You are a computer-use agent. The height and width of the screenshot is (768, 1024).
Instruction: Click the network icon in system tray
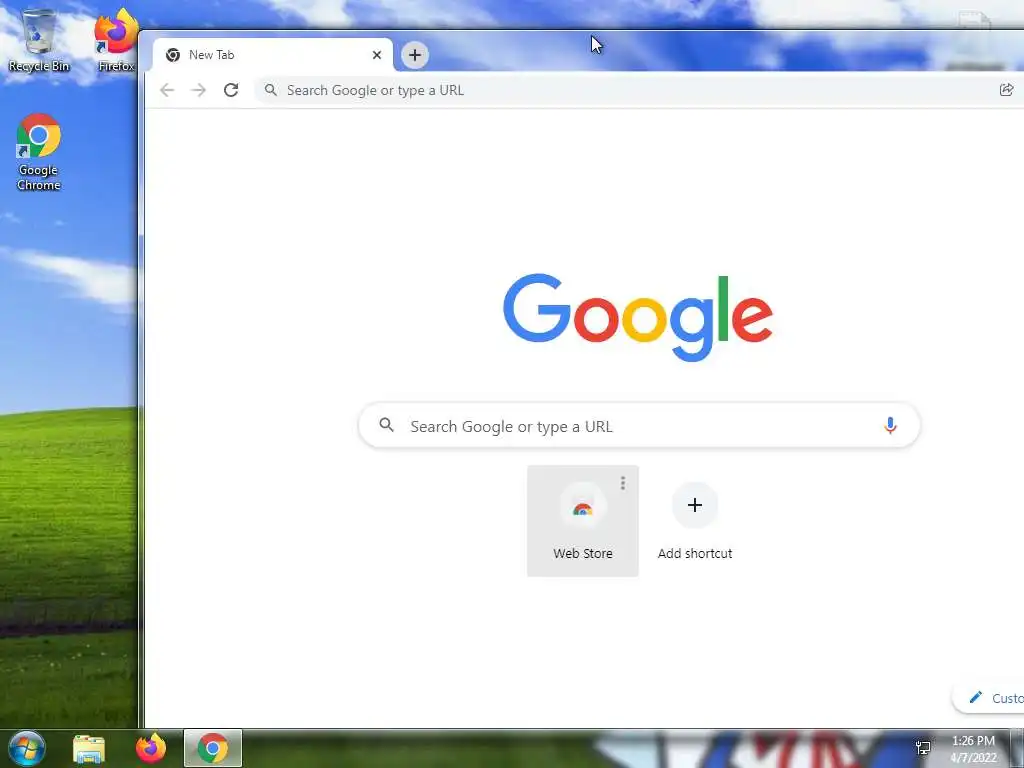point(923,748)
